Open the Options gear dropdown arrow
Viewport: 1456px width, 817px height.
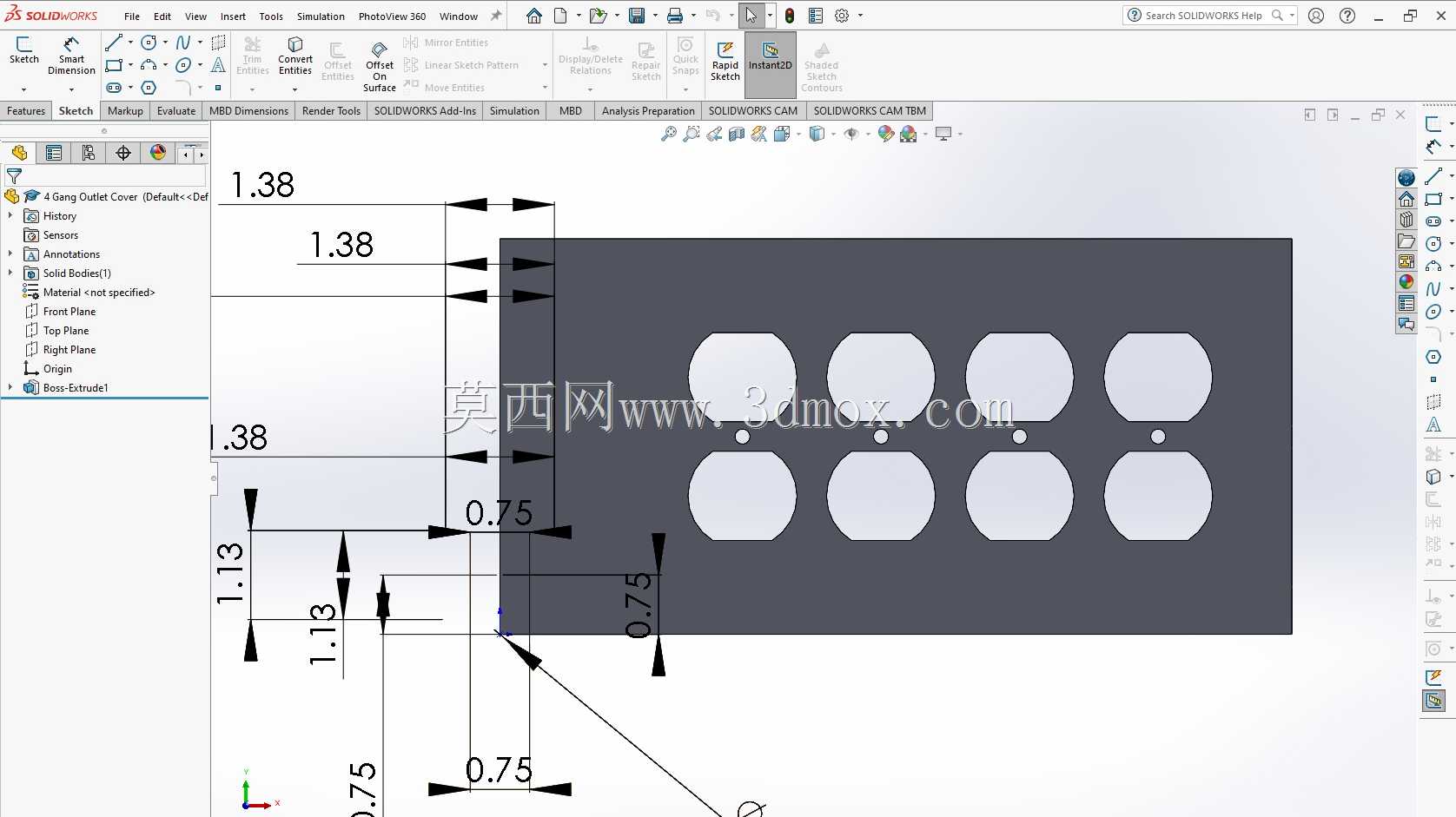(860, 16)
